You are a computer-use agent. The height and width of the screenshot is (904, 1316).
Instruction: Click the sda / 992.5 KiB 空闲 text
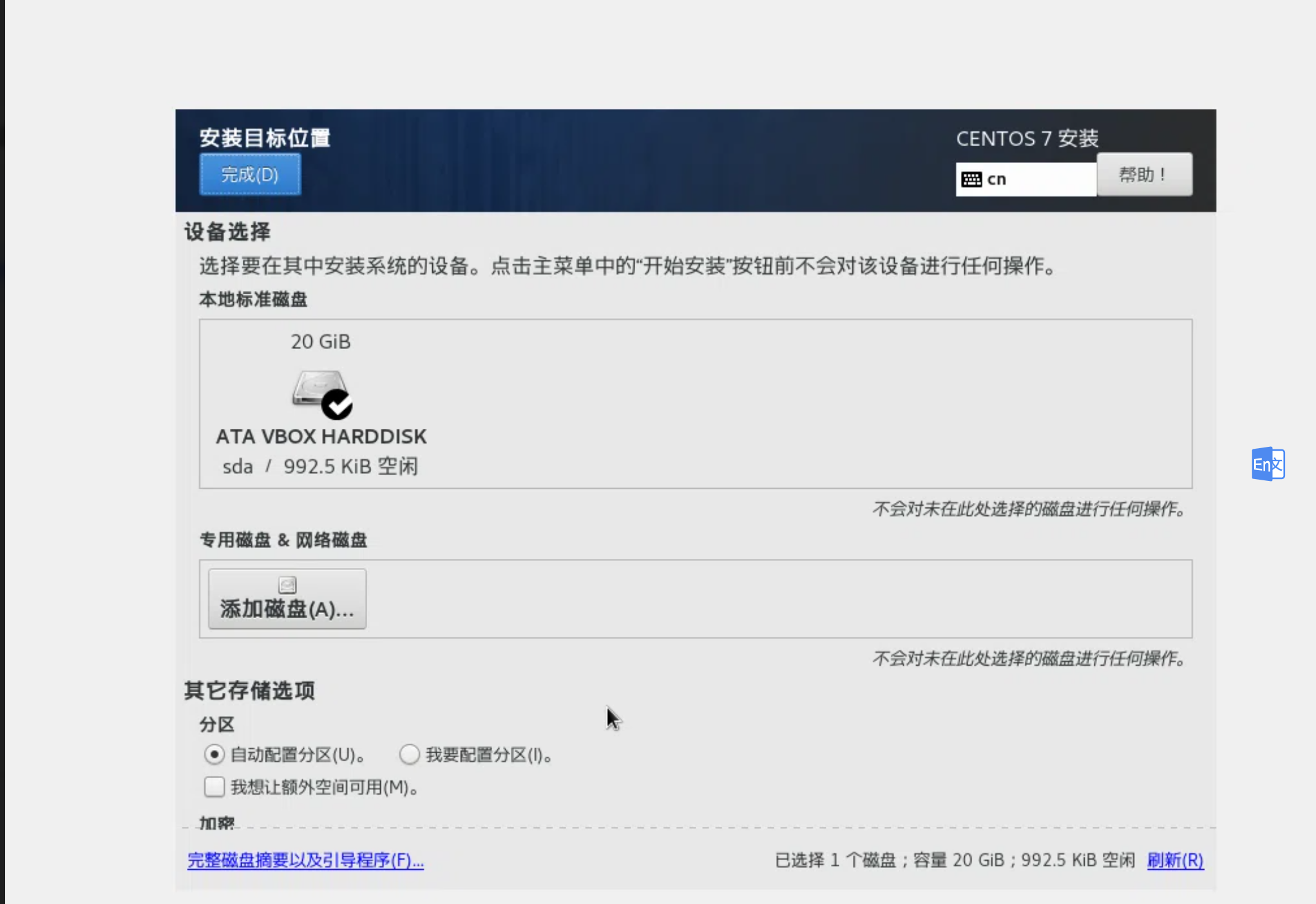320,466
